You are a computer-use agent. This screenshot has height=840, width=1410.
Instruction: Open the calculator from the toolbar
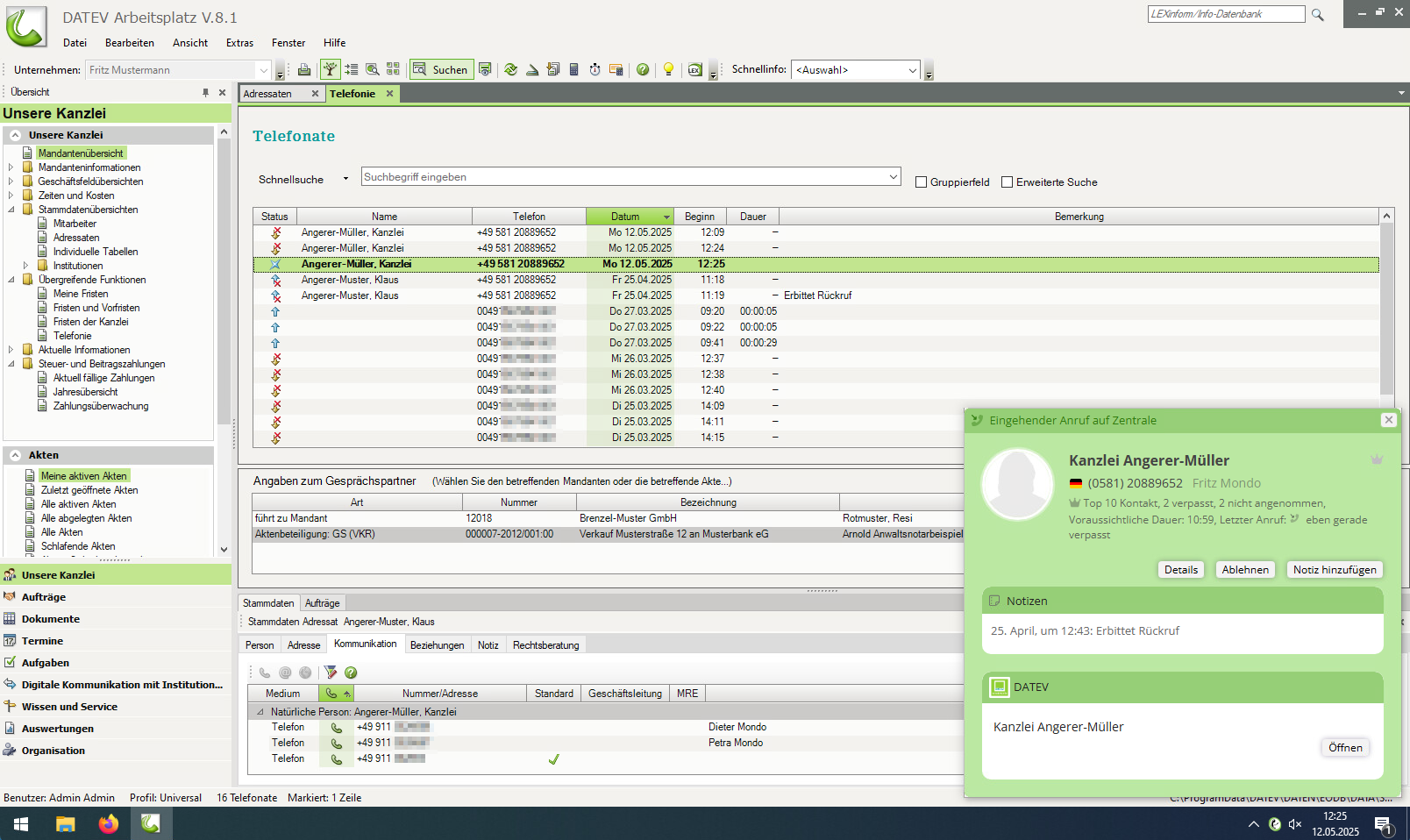pos(574,69)
